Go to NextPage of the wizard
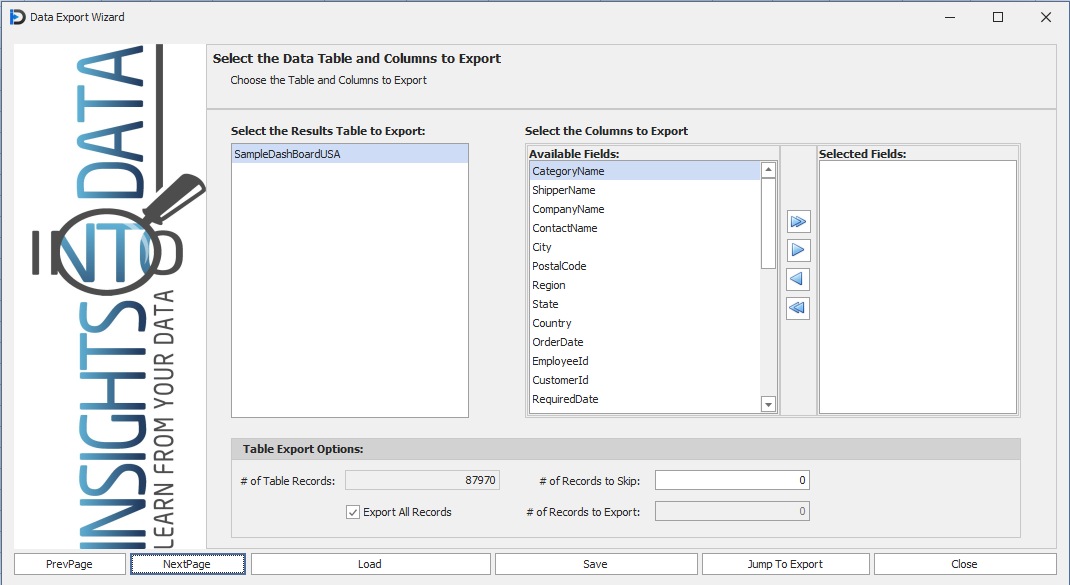 pyautogui.click(x=187, y=564)
